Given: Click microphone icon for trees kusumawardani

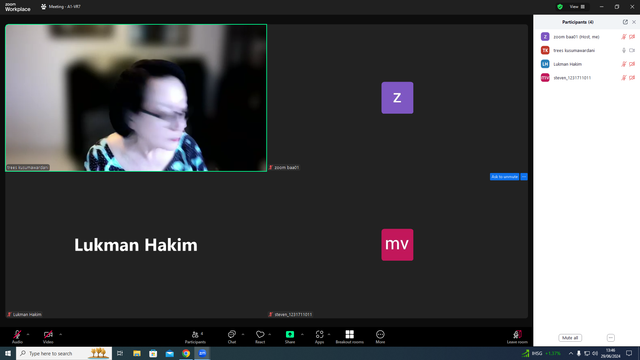Looking at the screenshot, I should point(624,50).
